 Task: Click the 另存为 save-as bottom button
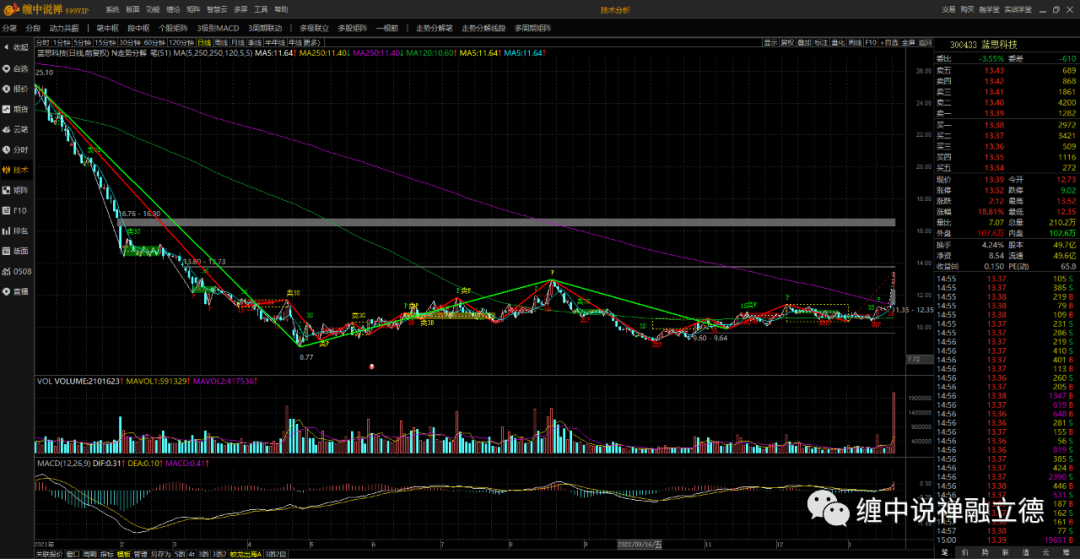(160, 553)
